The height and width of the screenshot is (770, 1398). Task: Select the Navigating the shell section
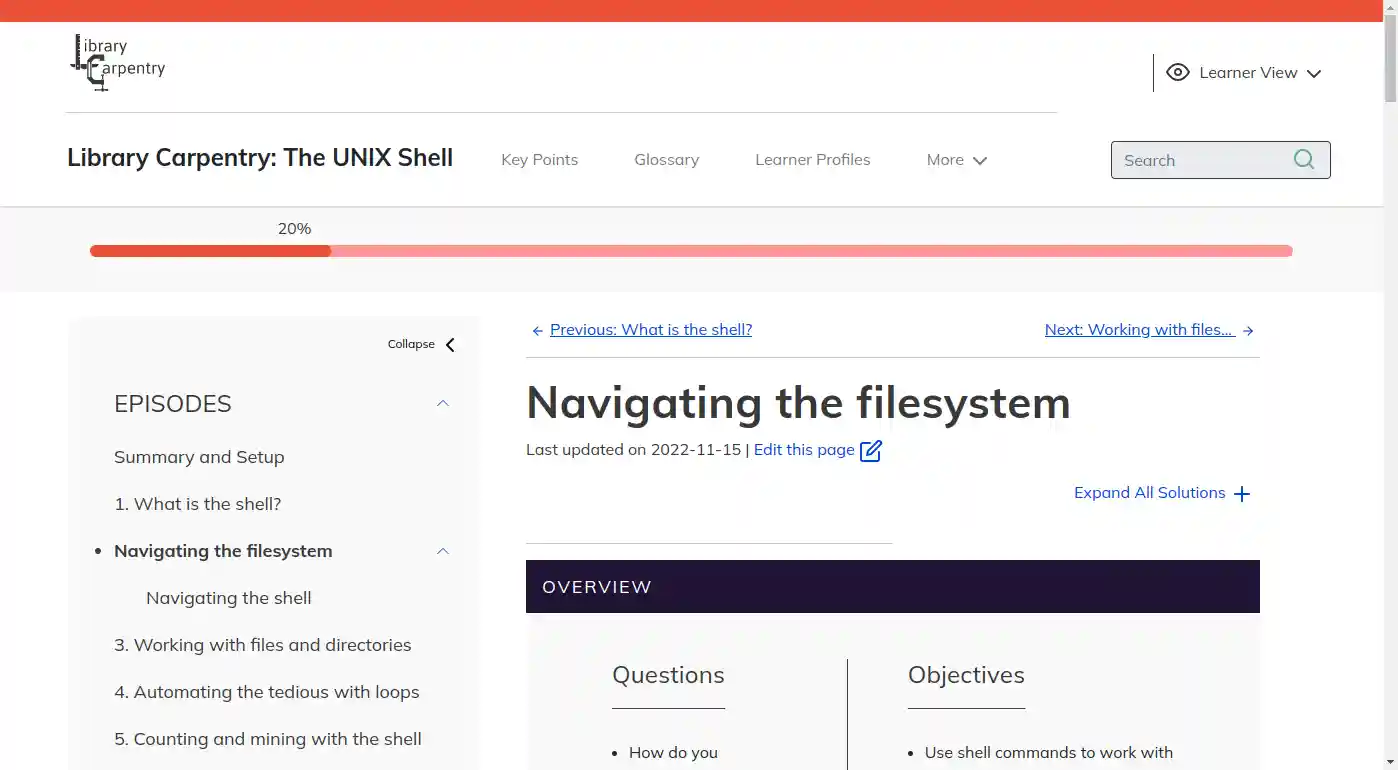tap(228, 597)
